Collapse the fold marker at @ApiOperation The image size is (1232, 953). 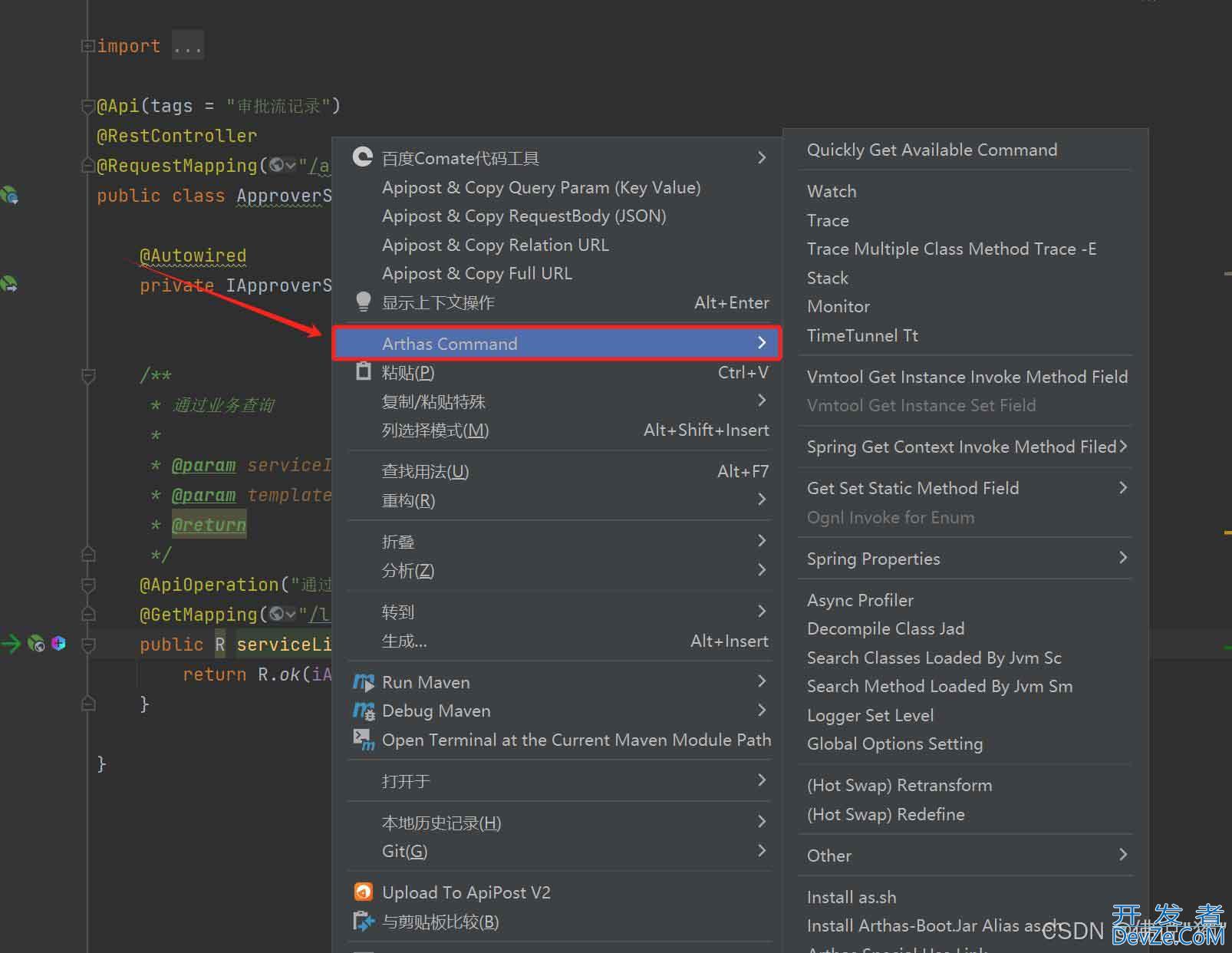(x=88, y=585)
